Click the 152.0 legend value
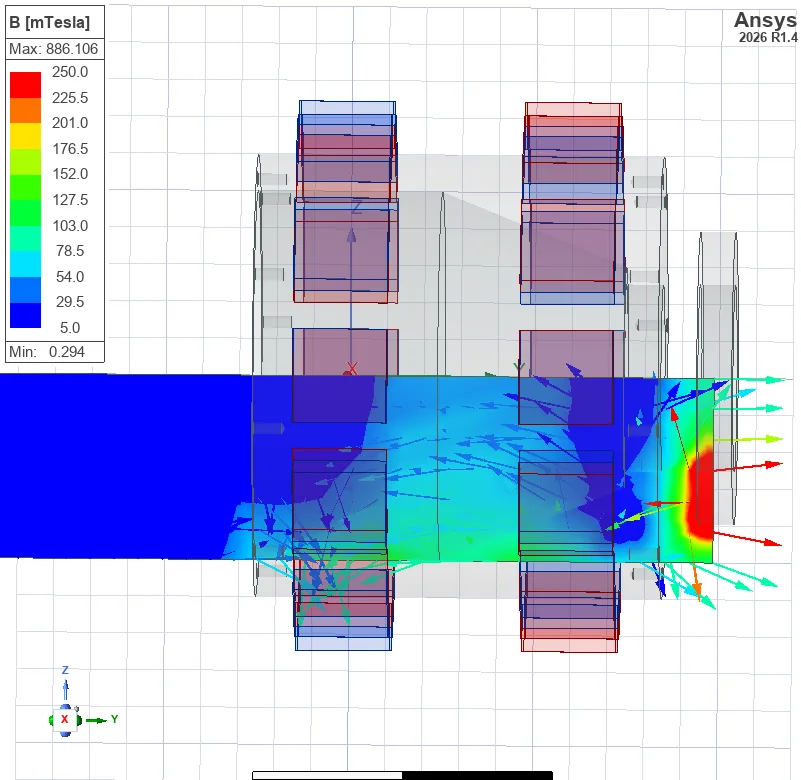801x780 pixels. pos(70,174)
